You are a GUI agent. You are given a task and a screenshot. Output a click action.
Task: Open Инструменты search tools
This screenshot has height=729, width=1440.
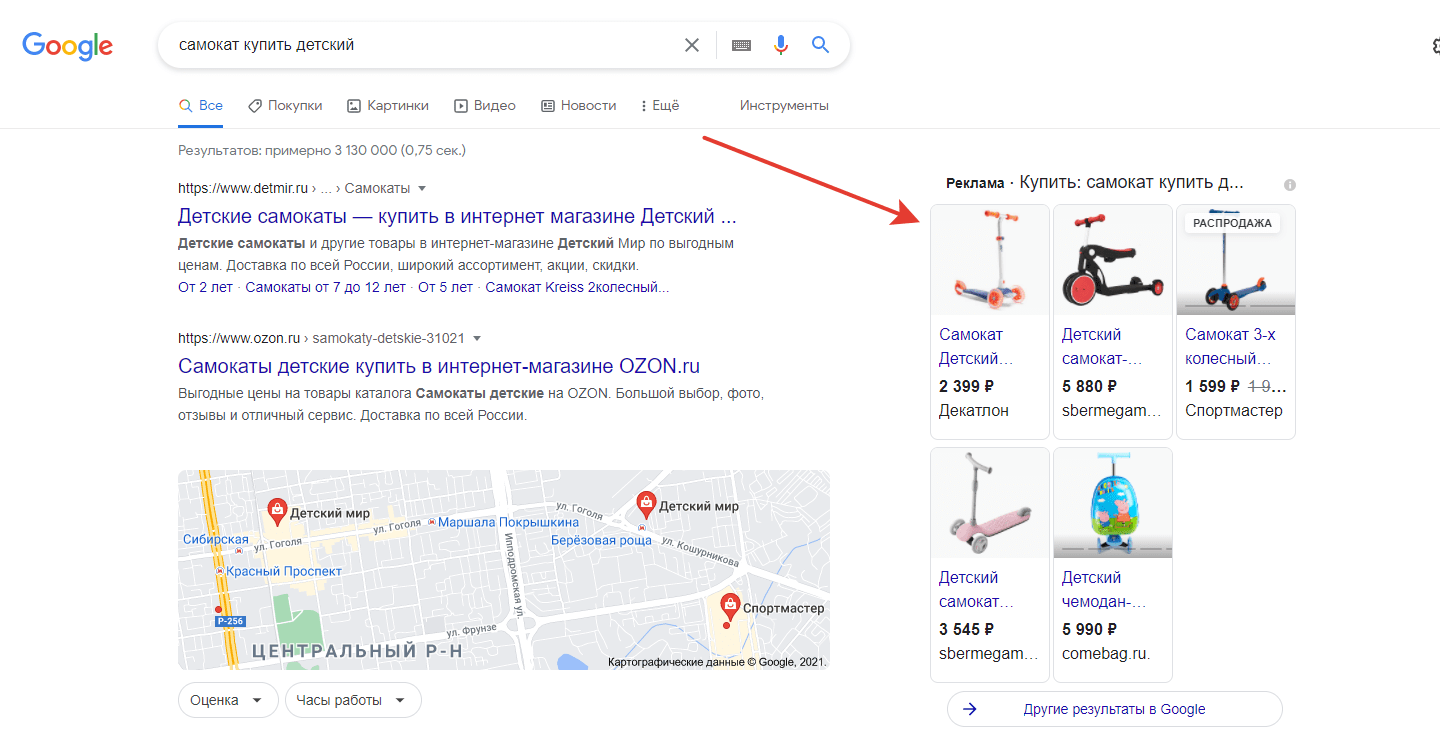784,105
